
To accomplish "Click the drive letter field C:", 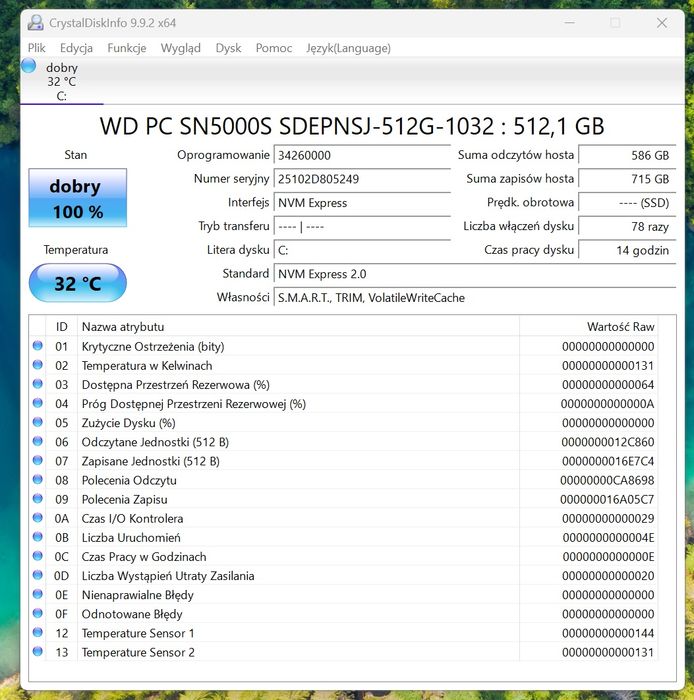I will click(x=362, y=250).
